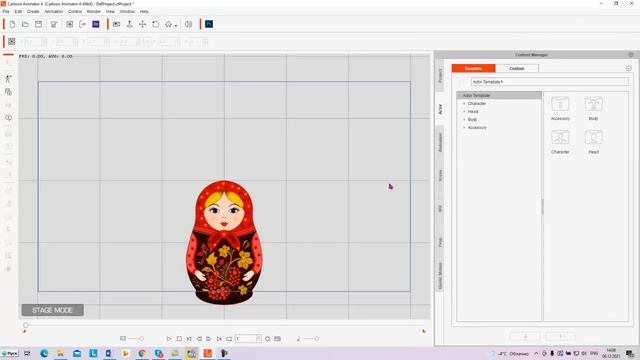Open the timeline settings icon
Image resolution: width=640 pixels, height=360 pixels.
pos(267,339)
